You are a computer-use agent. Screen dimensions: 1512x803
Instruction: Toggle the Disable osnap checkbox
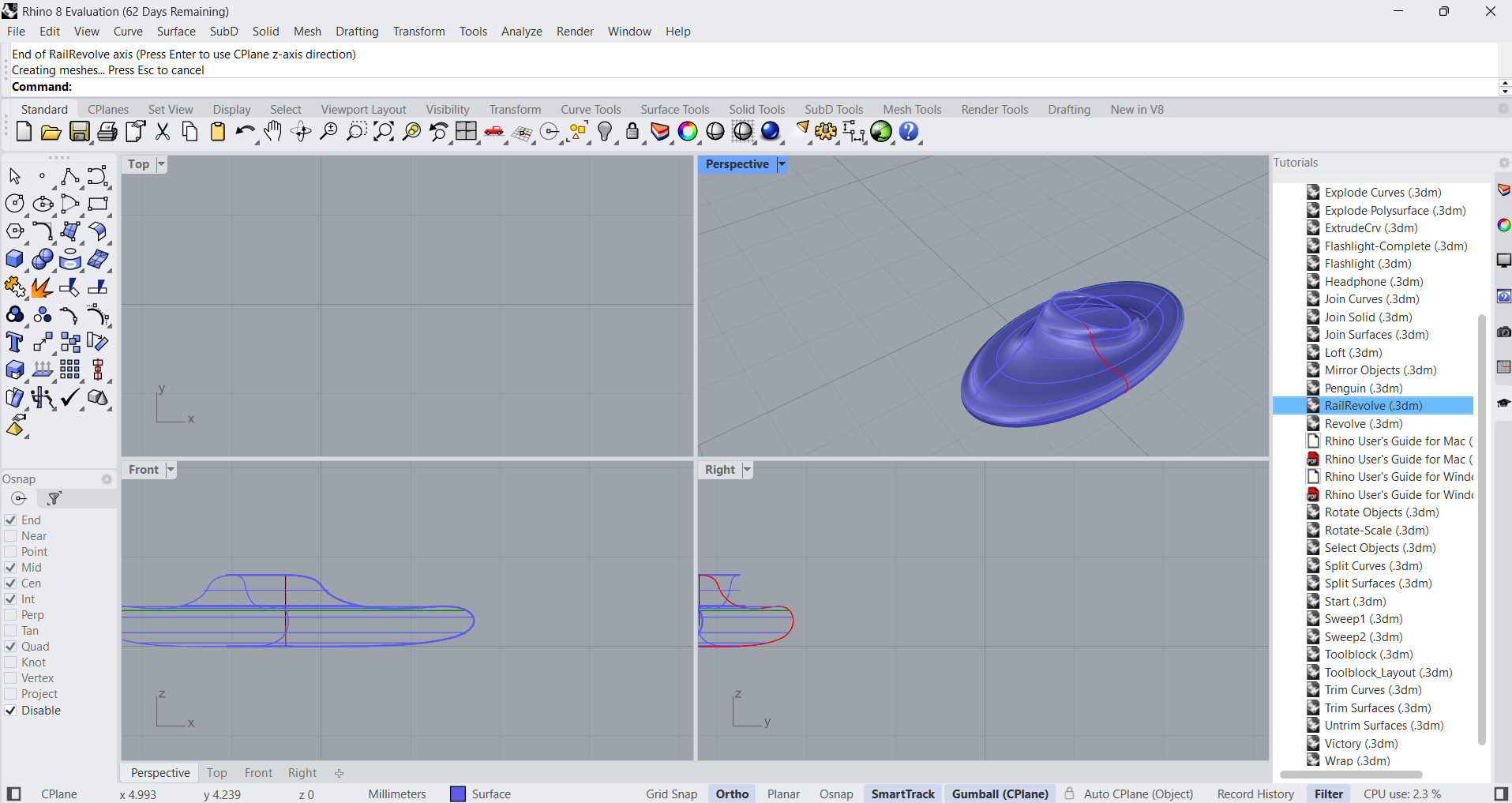(x=11, y=711)
